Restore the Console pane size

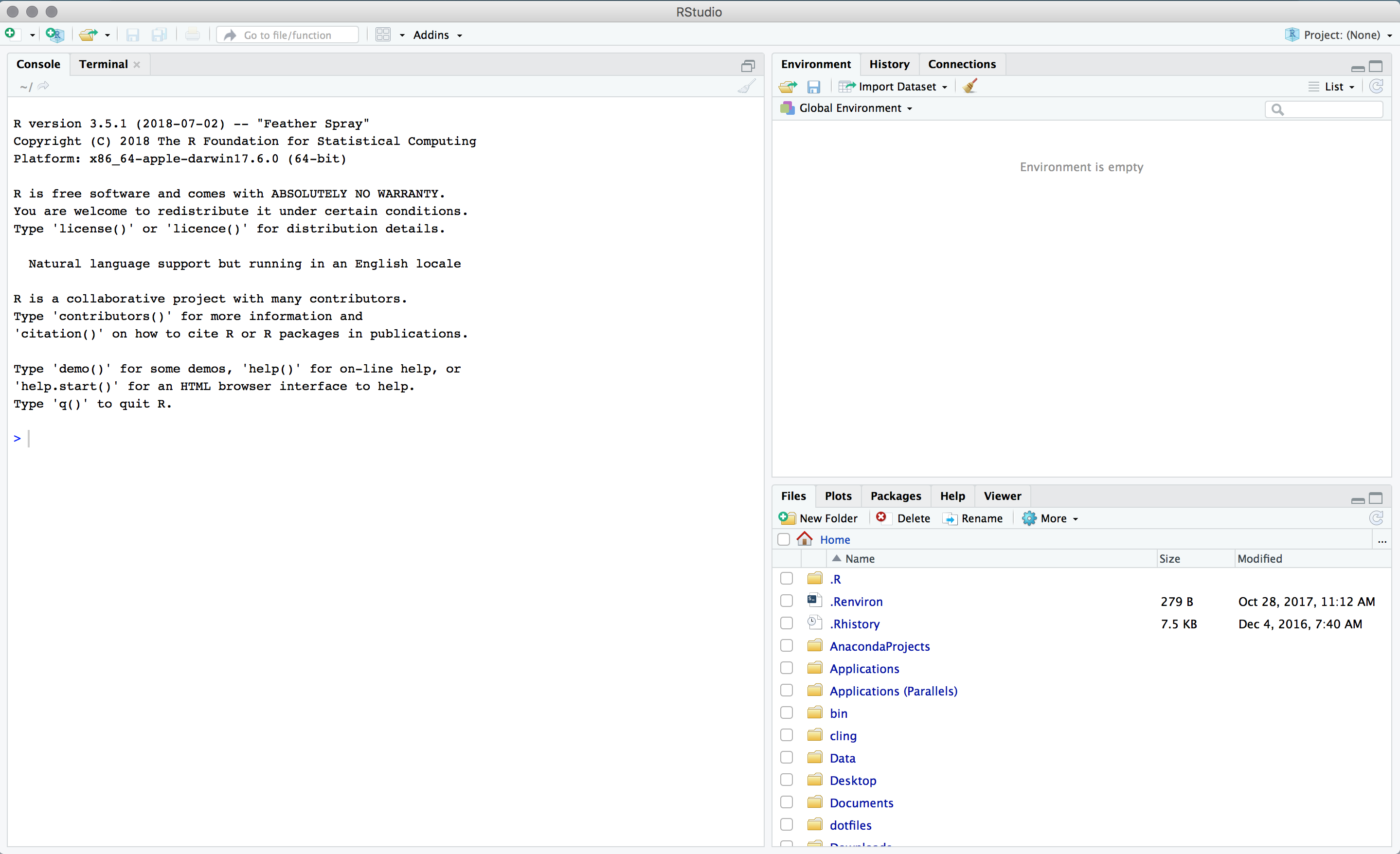(748, 66)
